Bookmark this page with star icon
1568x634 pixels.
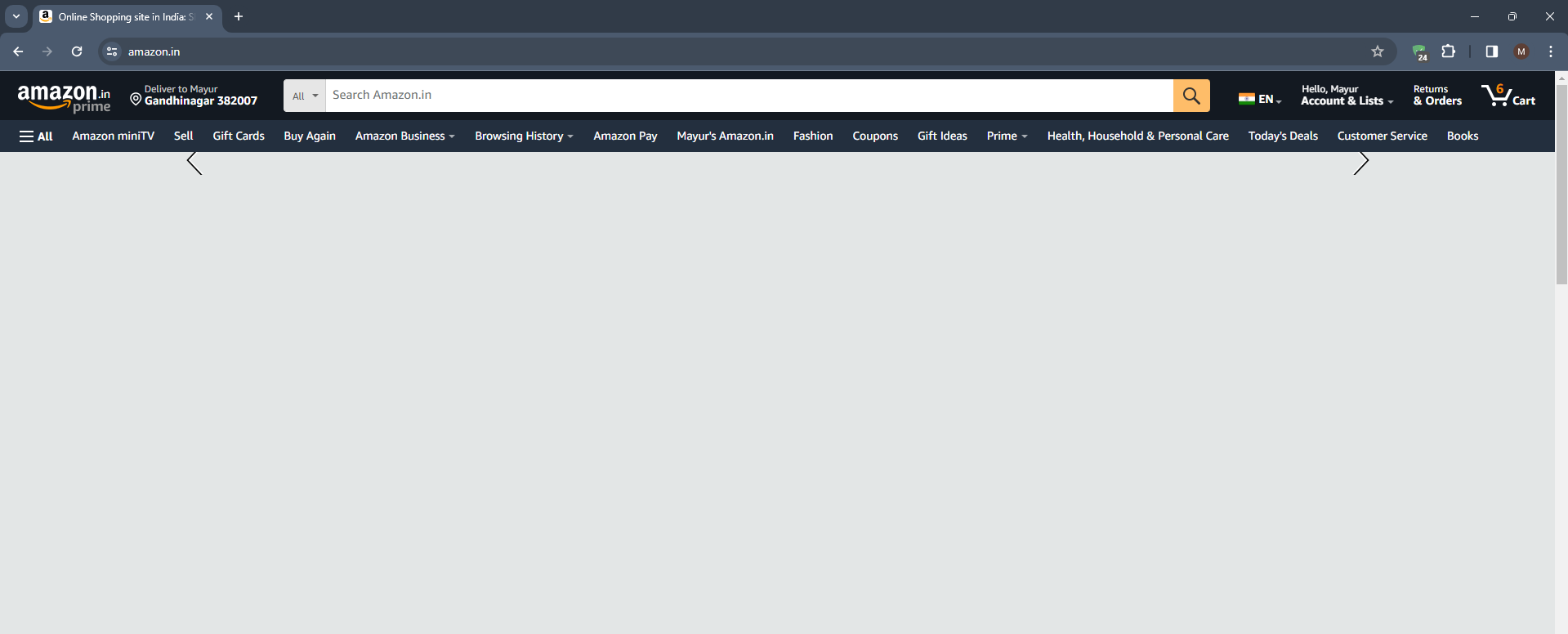[x=1378, y=51]
